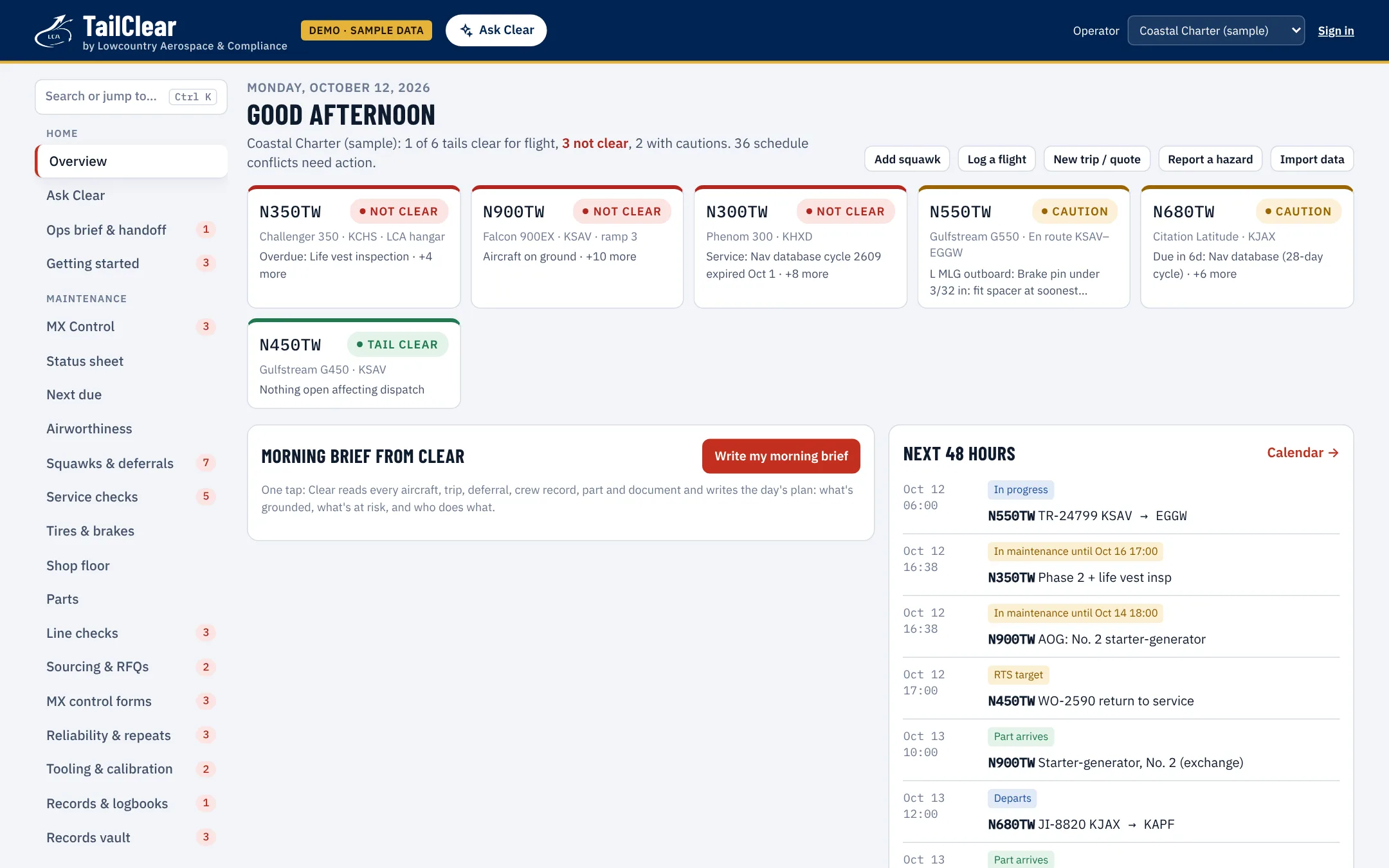Open the N300TW Phenom 300 card
This screenshot has width=1389, height=868.
pyautogui.click(x=800, y=247)
